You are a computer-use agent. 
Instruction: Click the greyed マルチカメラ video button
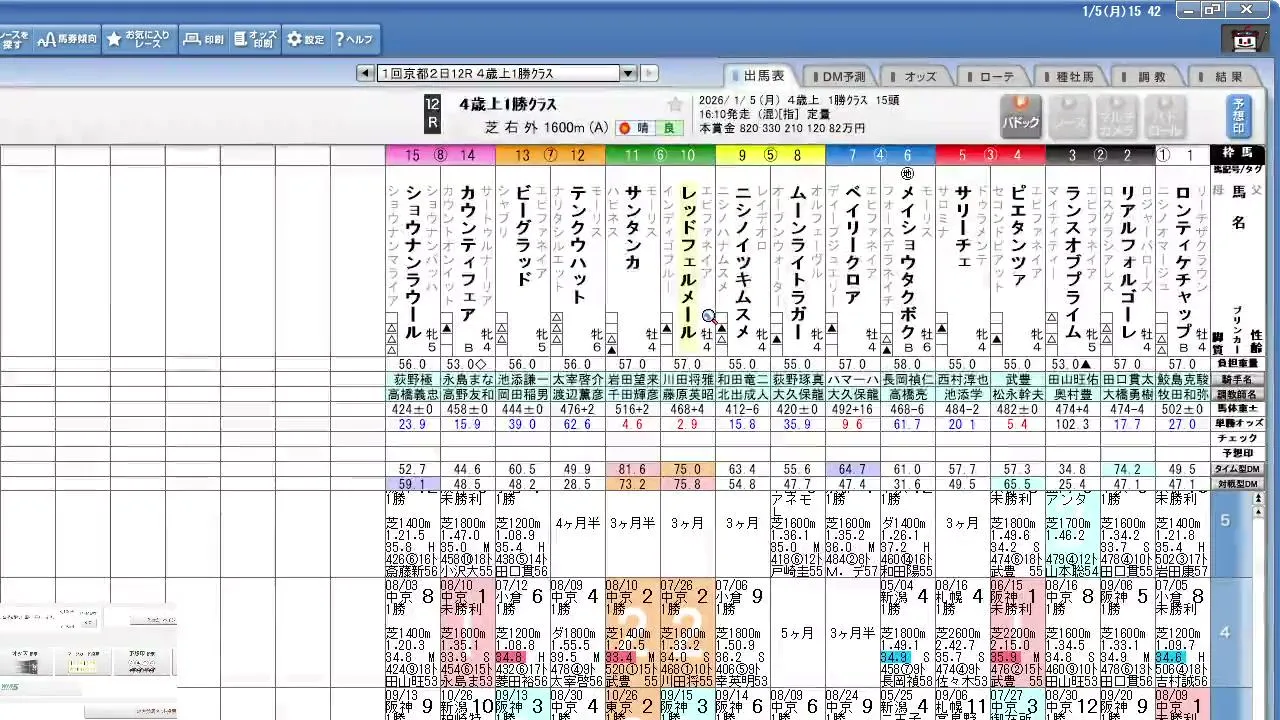1117,116
